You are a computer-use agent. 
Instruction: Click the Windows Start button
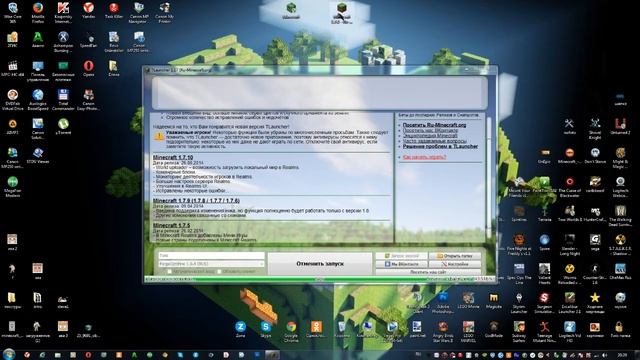(x=9, y=354)
